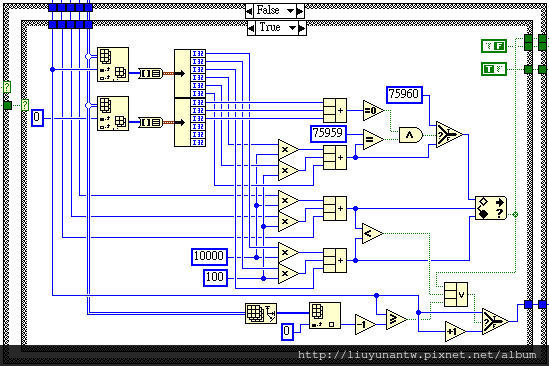Click the inner case selector terminal question mark
Image resolution: width=549 pixels, height=366 pixels.
[25, 105]
